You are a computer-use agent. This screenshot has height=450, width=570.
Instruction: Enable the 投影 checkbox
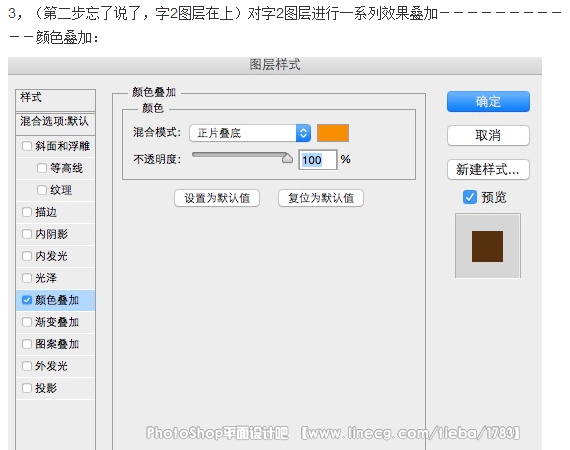[27, 388]
